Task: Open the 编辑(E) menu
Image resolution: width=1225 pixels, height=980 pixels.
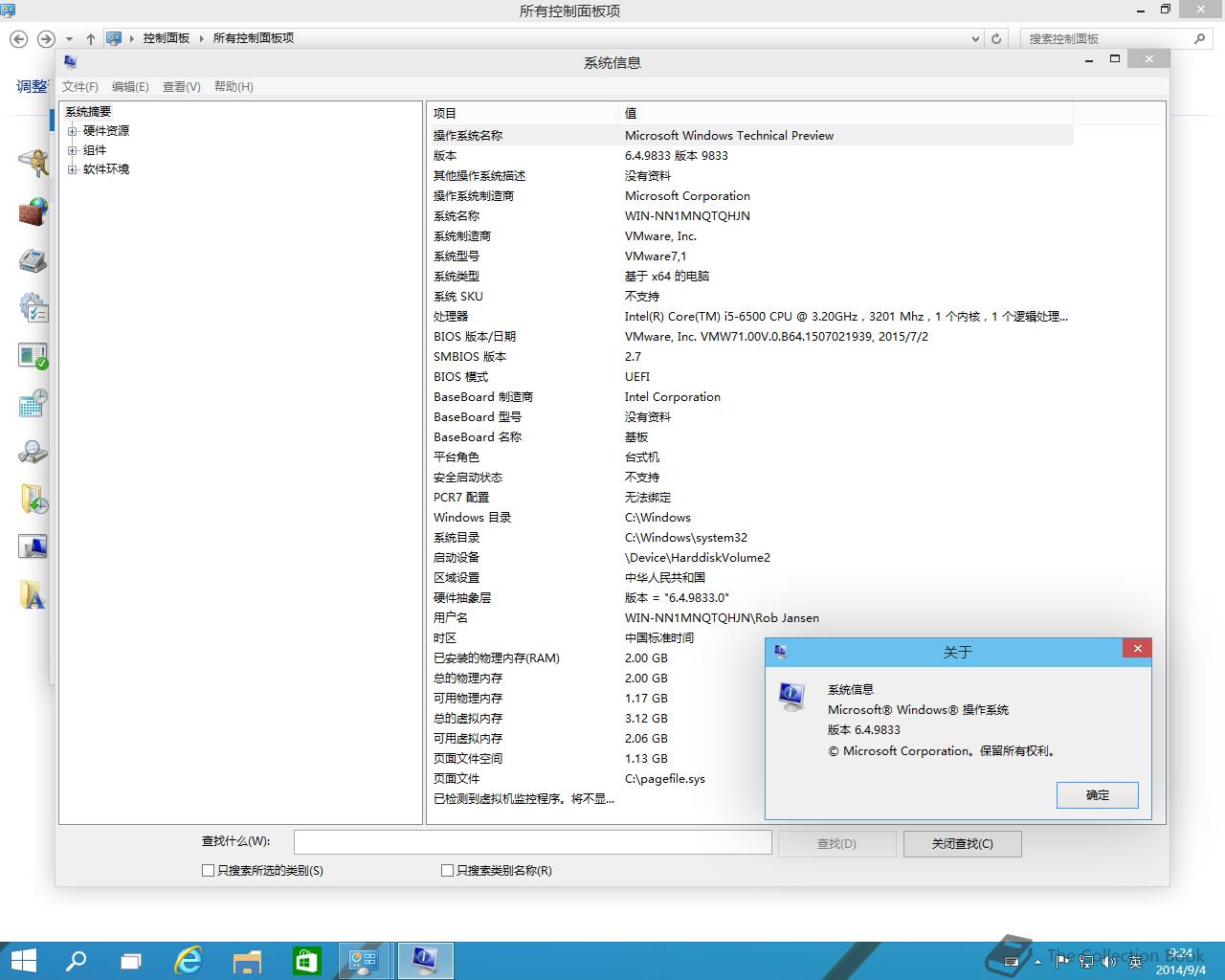Action: point(130,86)
